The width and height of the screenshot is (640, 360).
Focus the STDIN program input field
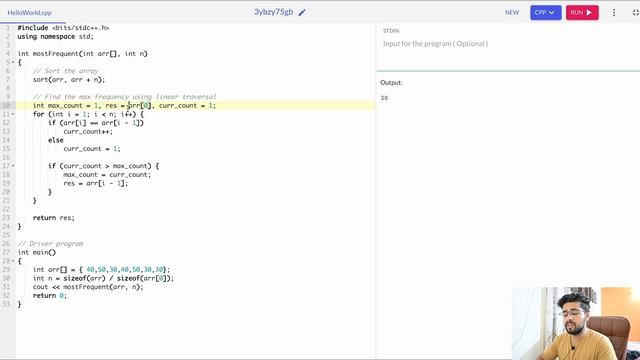click(x=508, y=44)
